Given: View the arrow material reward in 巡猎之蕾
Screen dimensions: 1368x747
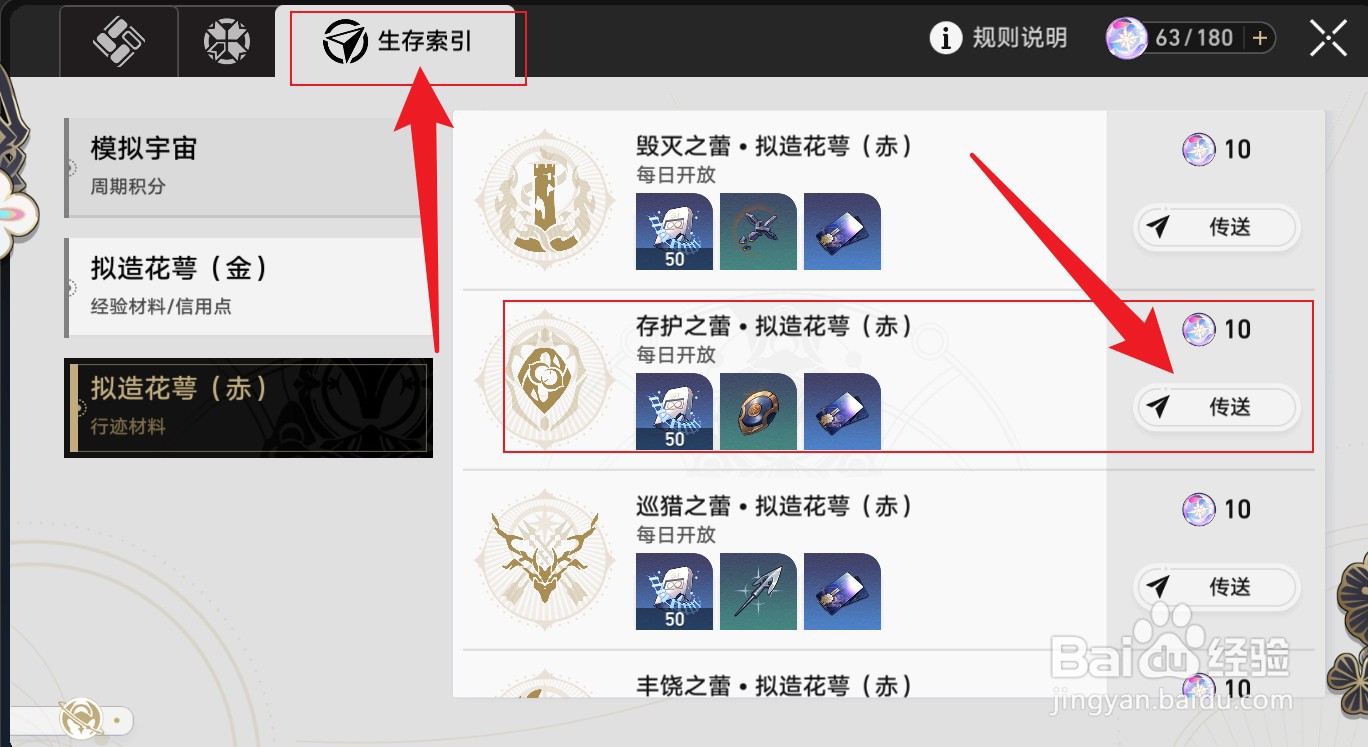Looking at the screenshot, I should click(x=758, y=591).
